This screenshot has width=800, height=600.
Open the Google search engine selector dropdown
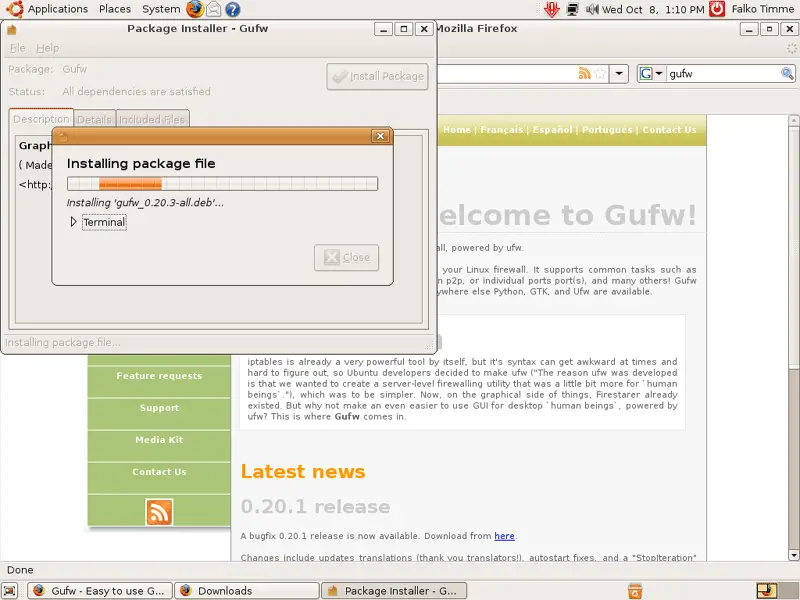[651, 73]
